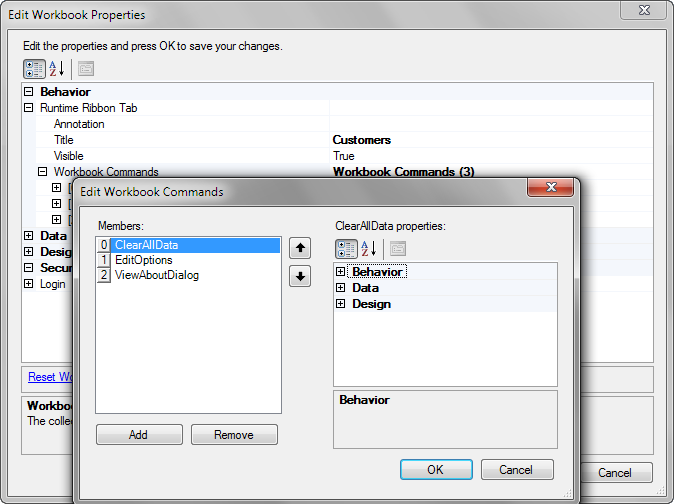Close the Edit Workbook Properties window
This screenshot has width=674, height=504.
click(644, 10)
